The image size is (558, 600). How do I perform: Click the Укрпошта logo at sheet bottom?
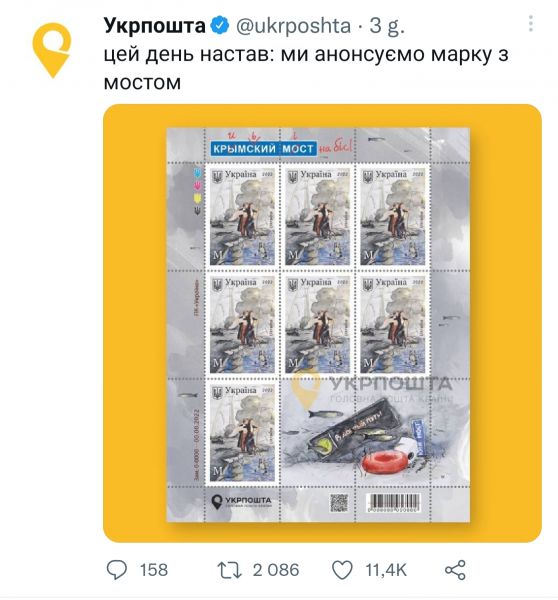pos(241,502)
